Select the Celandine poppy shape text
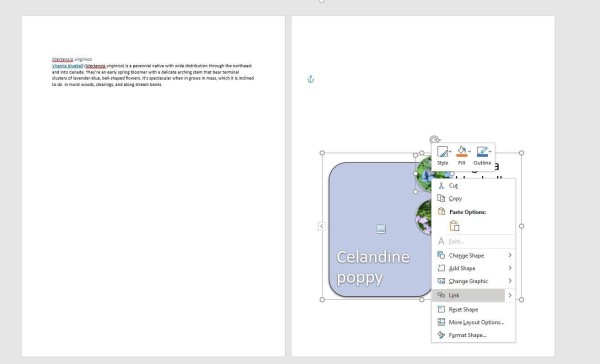Screen dimensions: 600x364 click(373, 267)
